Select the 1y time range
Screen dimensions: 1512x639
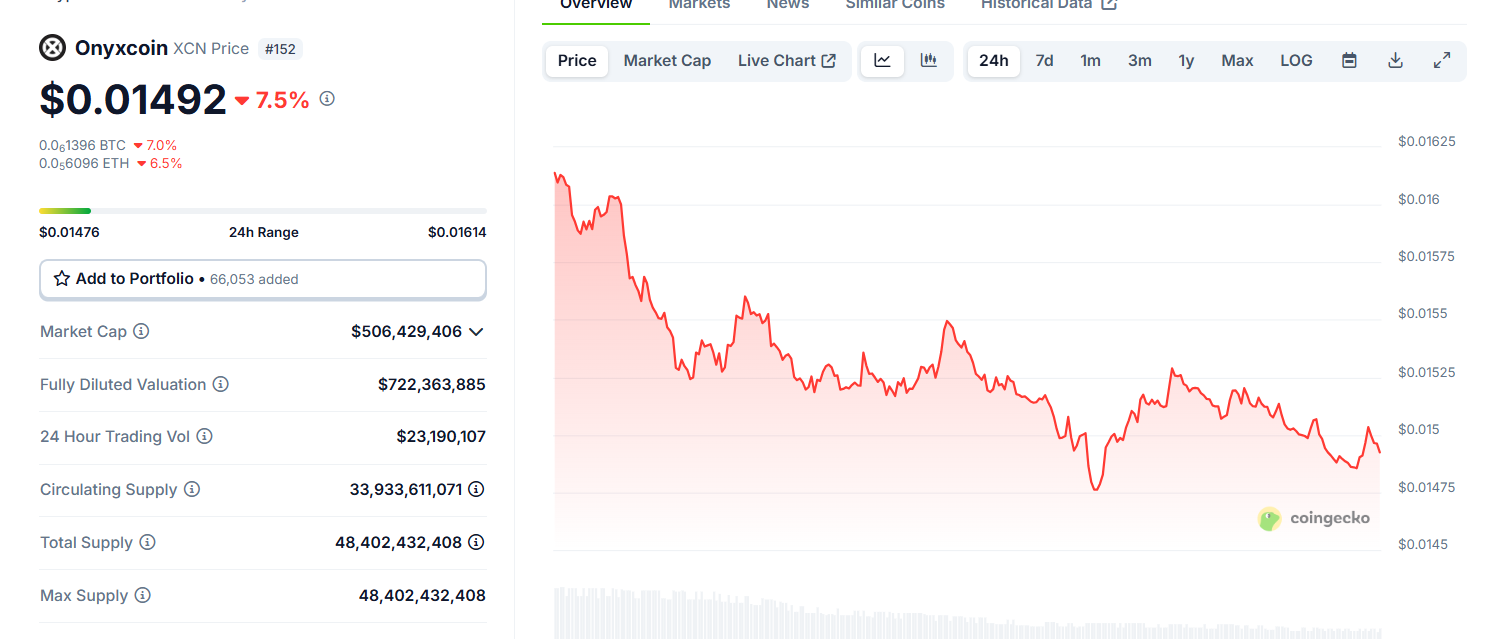[1186, 61]
